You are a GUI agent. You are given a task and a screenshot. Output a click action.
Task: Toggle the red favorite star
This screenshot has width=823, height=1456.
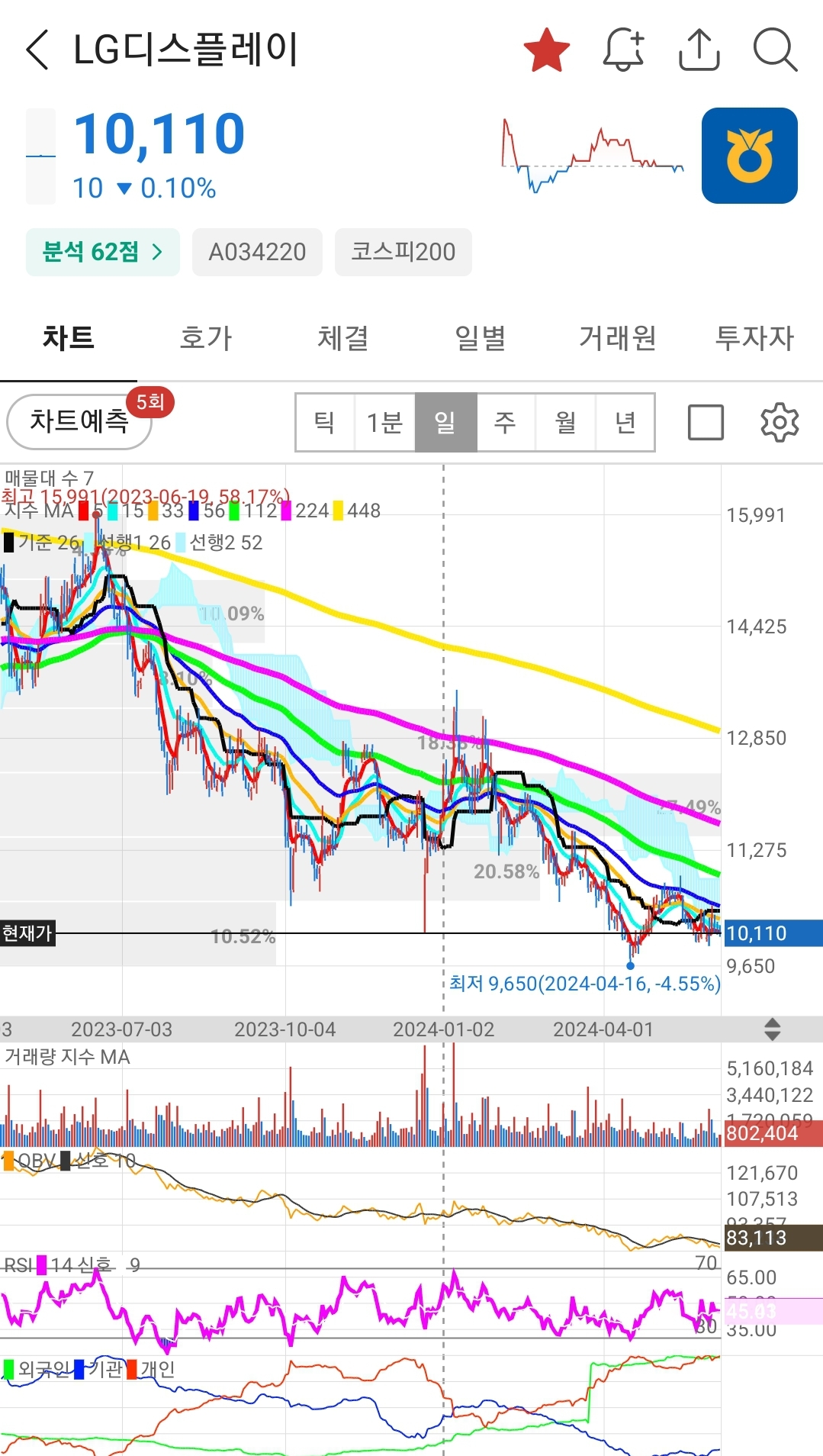pyautogui.click(x=547, y=50)
